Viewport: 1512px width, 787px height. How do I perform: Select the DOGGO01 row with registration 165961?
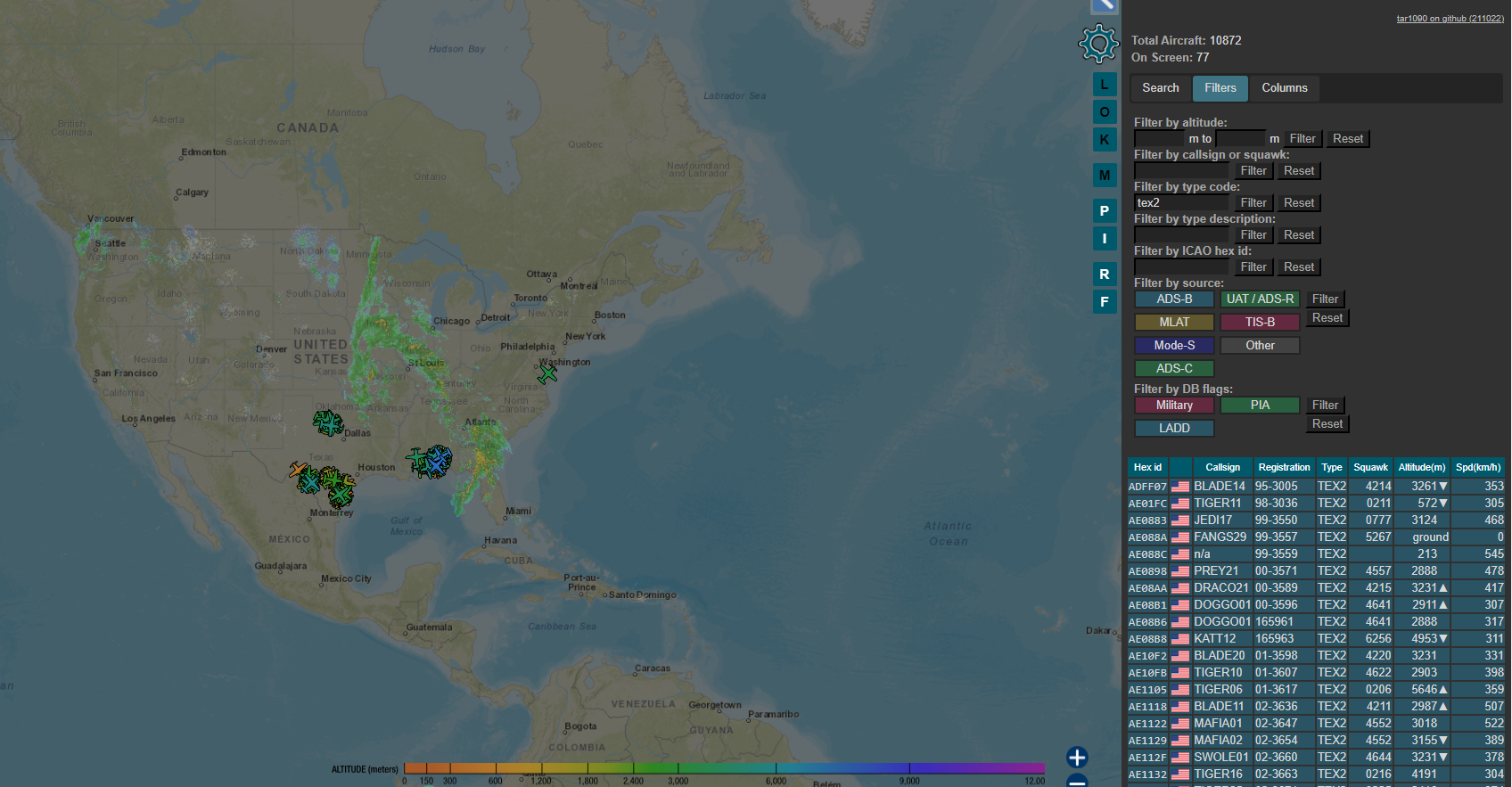coord(1316,622)
